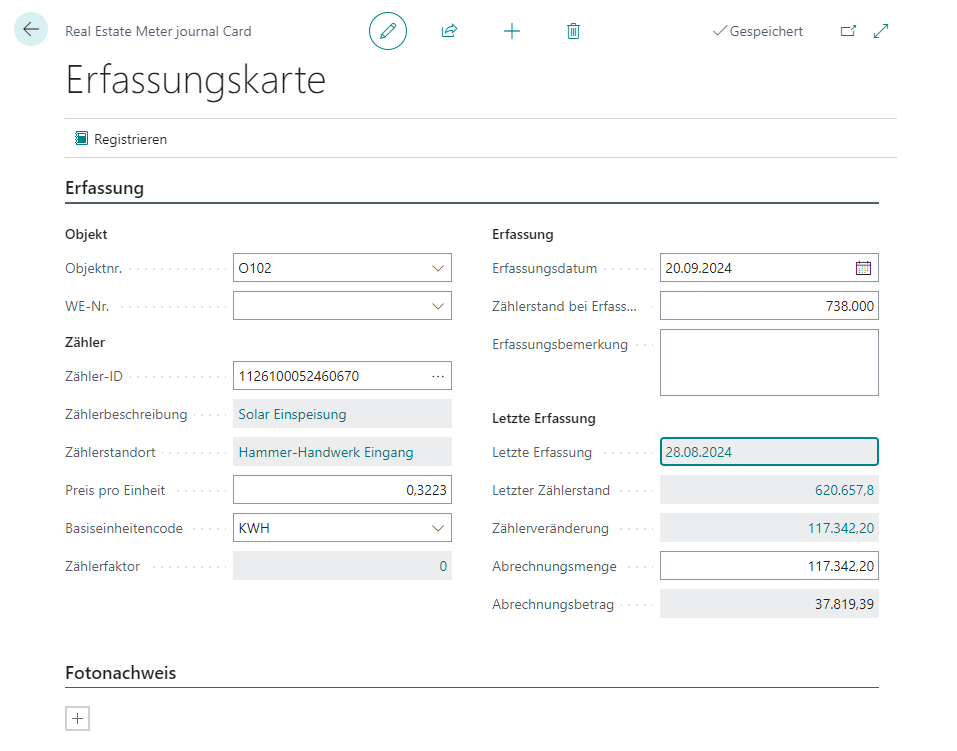Collapse the Fotonachweis section header
957x751 pixels.
(x=121, y=673)
